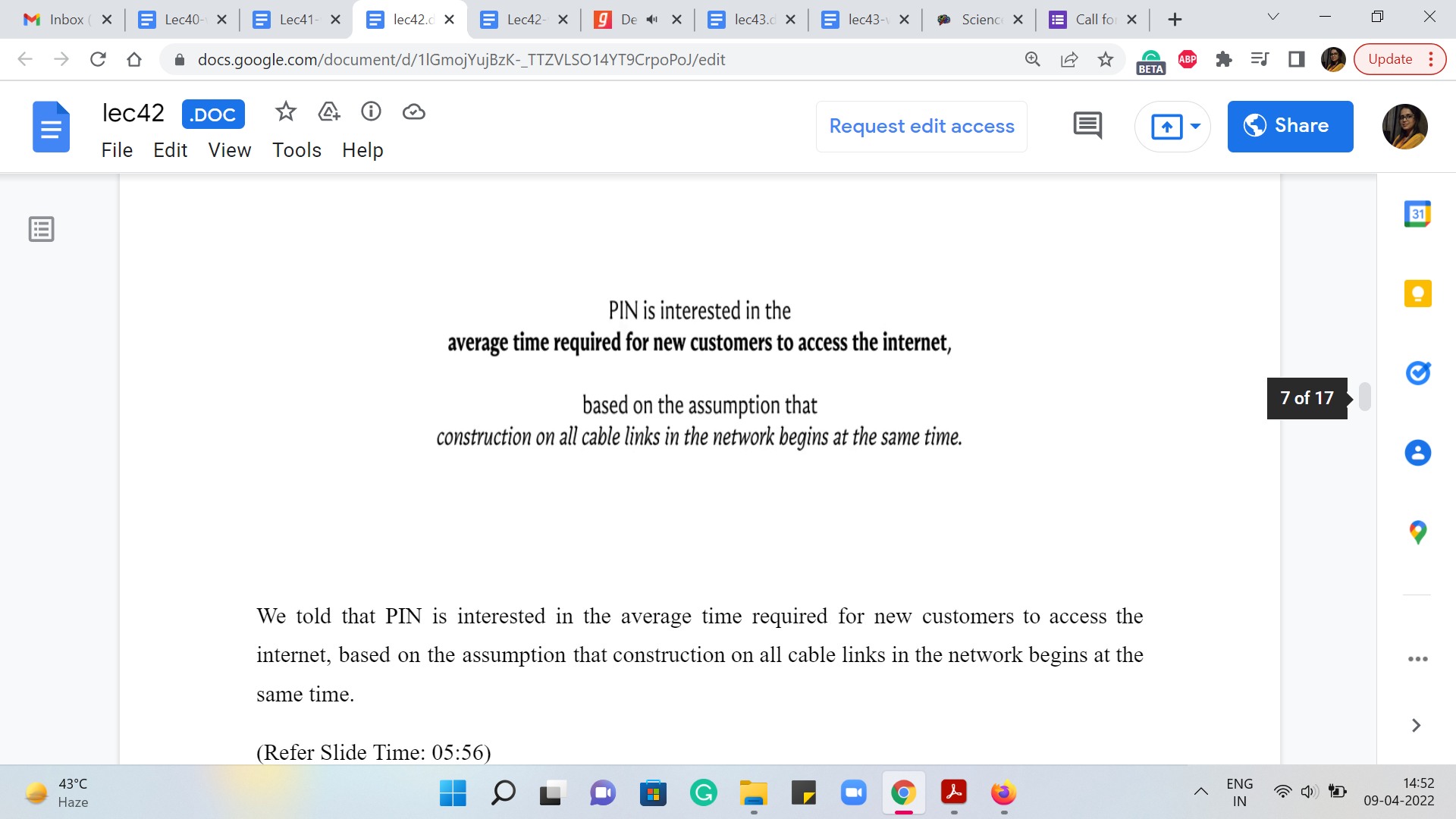Open the Tools menu
Viewport: 1456px width, 819px height.
297,150
